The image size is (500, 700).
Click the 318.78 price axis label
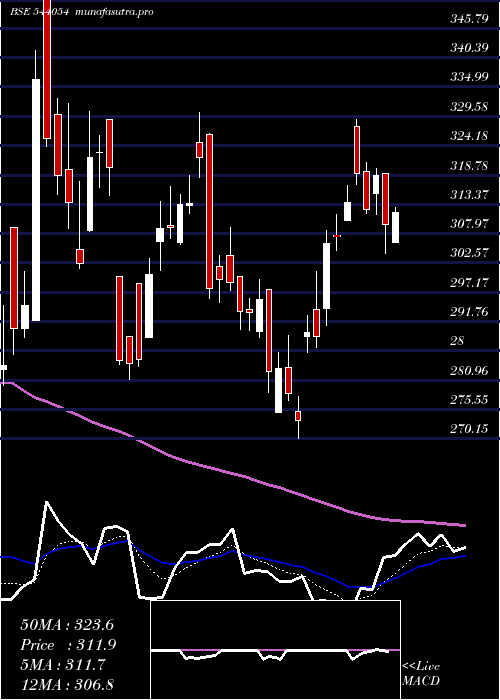[x=469, y=166]
